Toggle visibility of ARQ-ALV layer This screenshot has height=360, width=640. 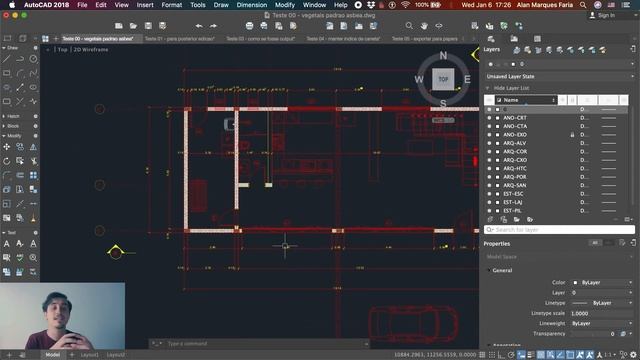pyautogui.click(x=489, y=143)
